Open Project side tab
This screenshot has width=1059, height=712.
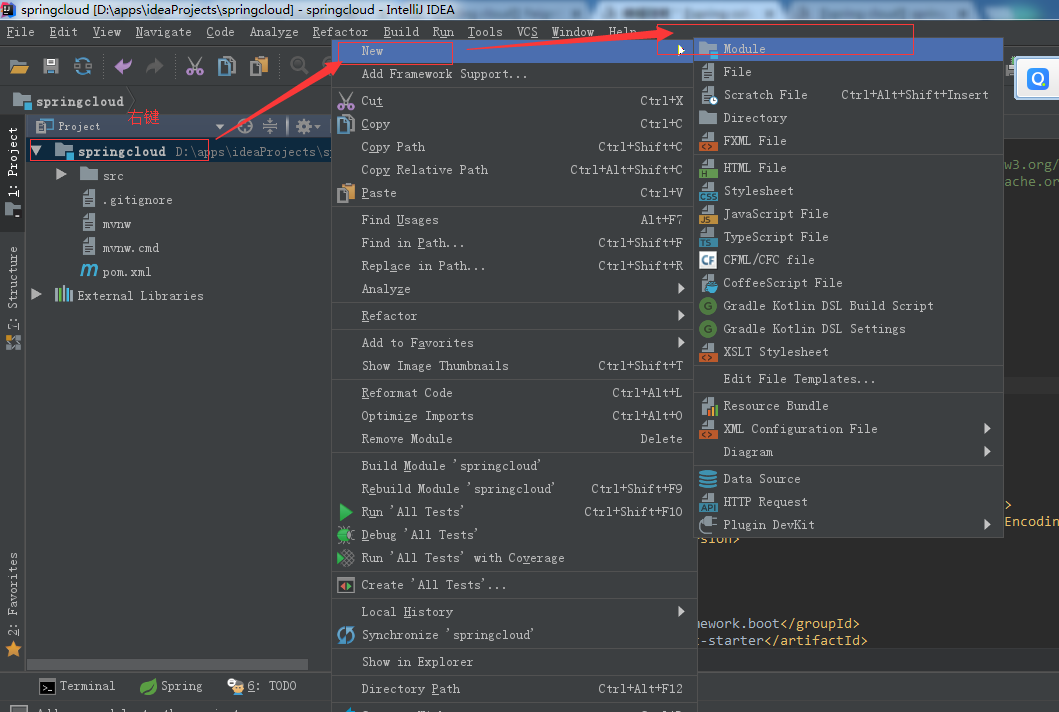(x=13, y=171)
